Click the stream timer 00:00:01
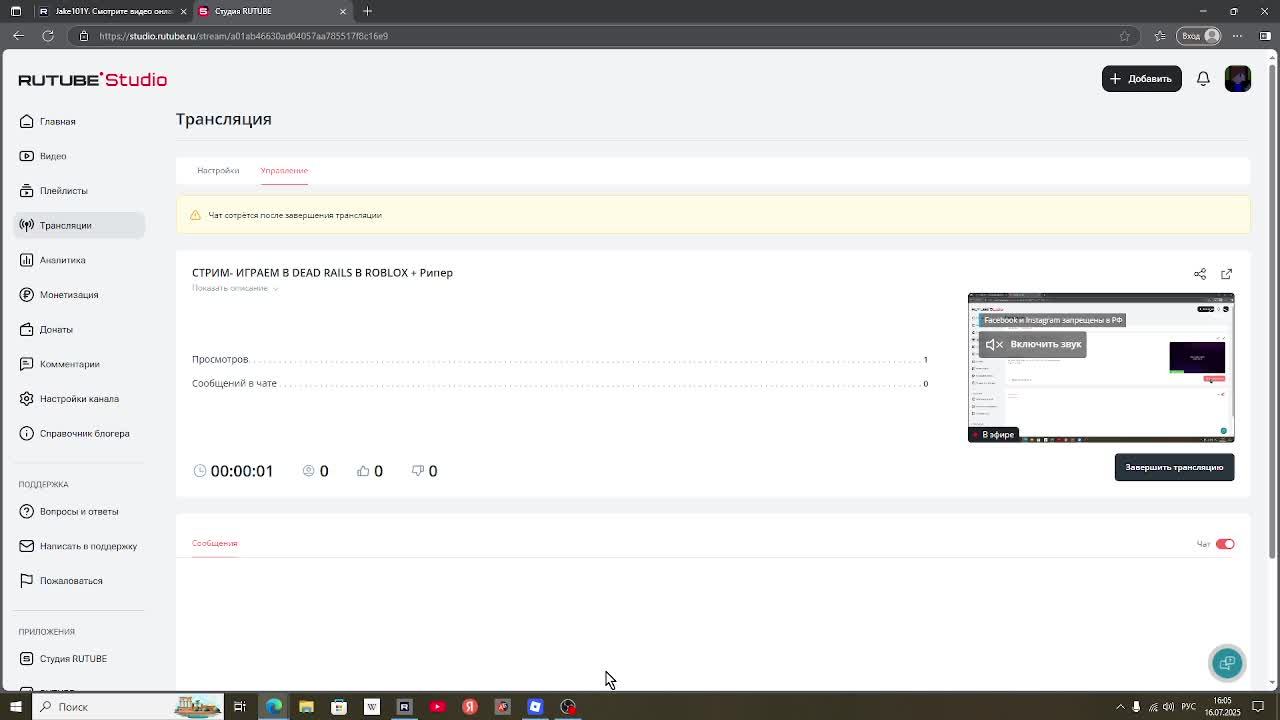Image resolution: width=1280 pixels, height=720 pixels. (x=234, y=471)
